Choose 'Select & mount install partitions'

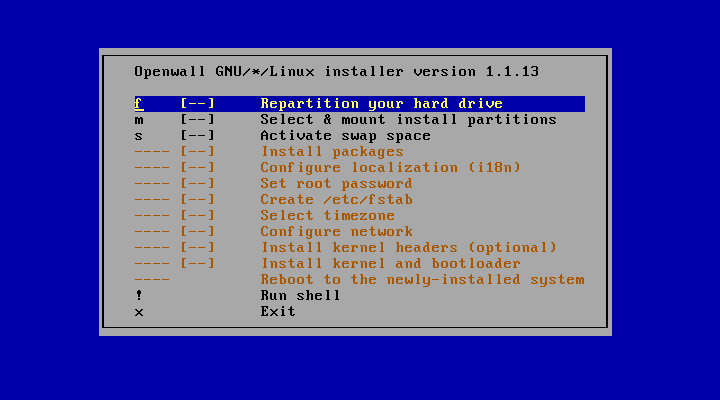click(408, 120)
